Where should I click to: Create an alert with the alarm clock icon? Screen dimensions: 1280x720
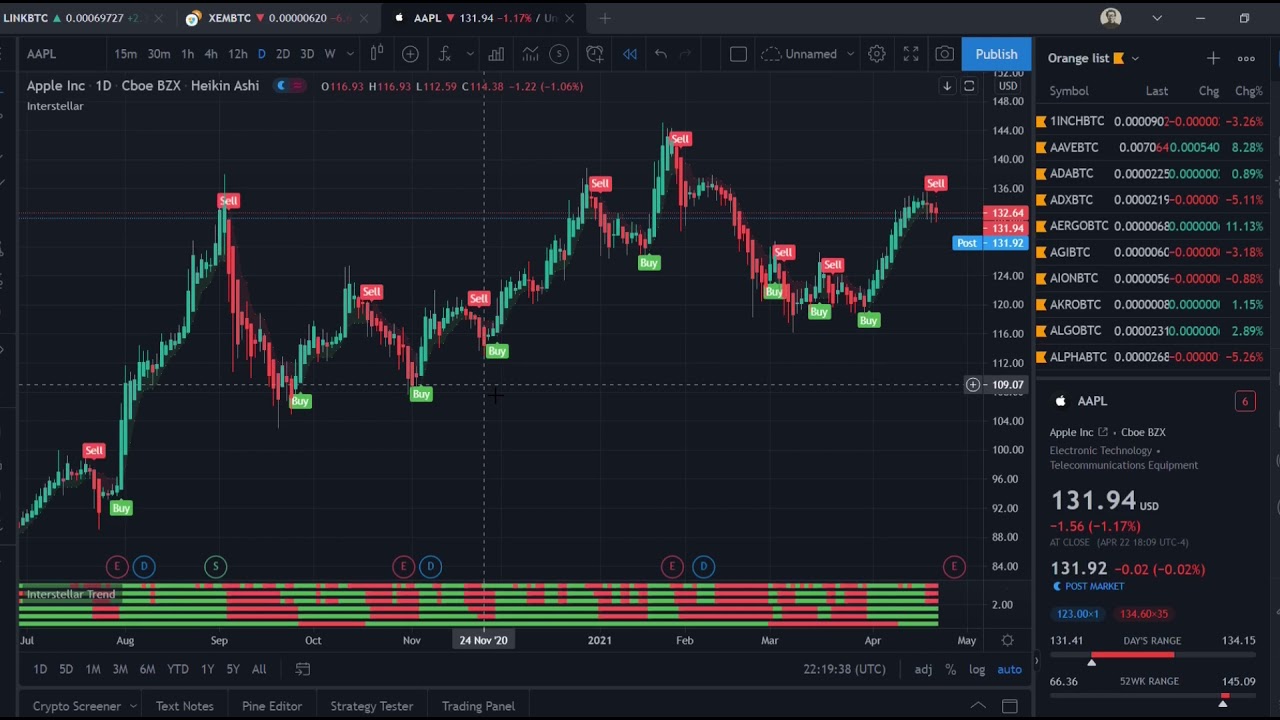(x=595, y=54)
